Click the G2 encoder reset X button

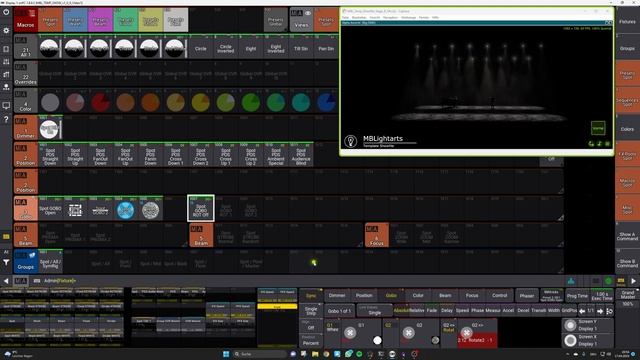coord(409,333)
